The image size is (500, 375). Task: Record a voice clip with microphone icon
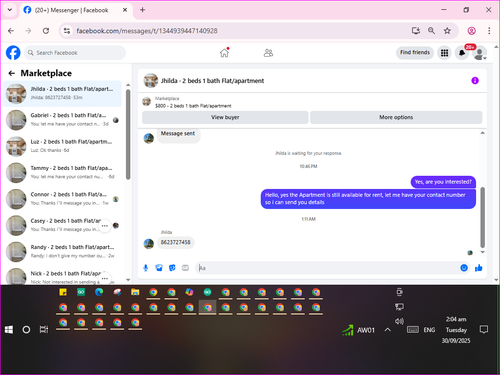pos(146,268)
